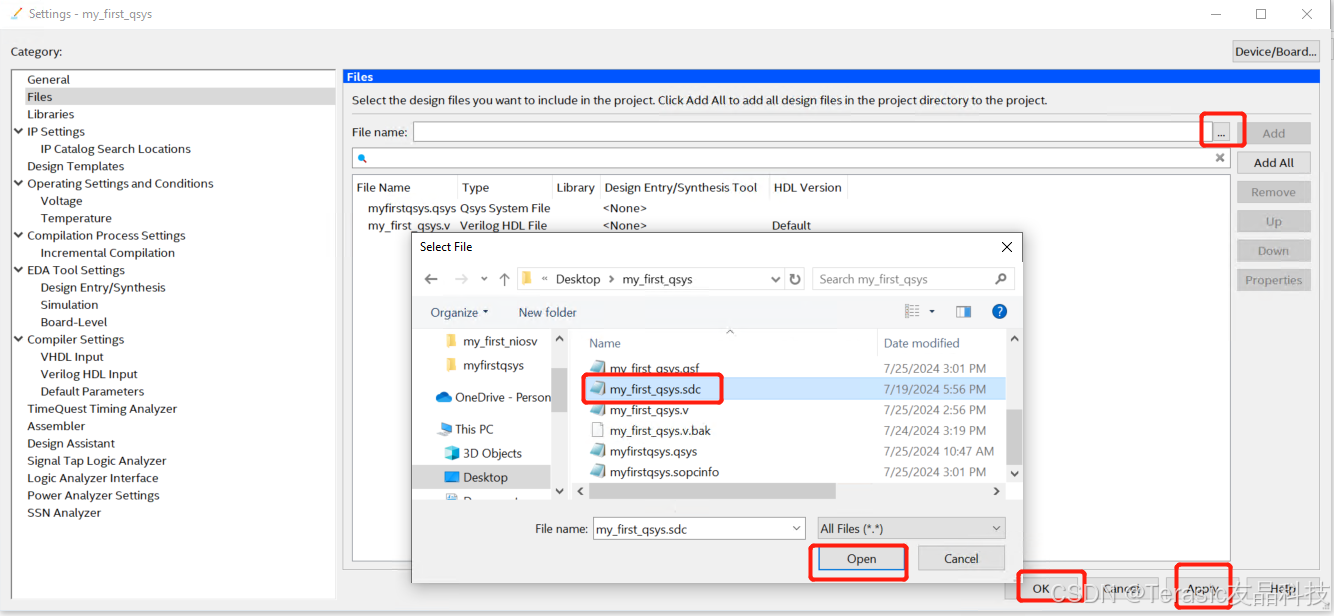Open the All Files (*.*) filter dropdown

click(996, 529)
